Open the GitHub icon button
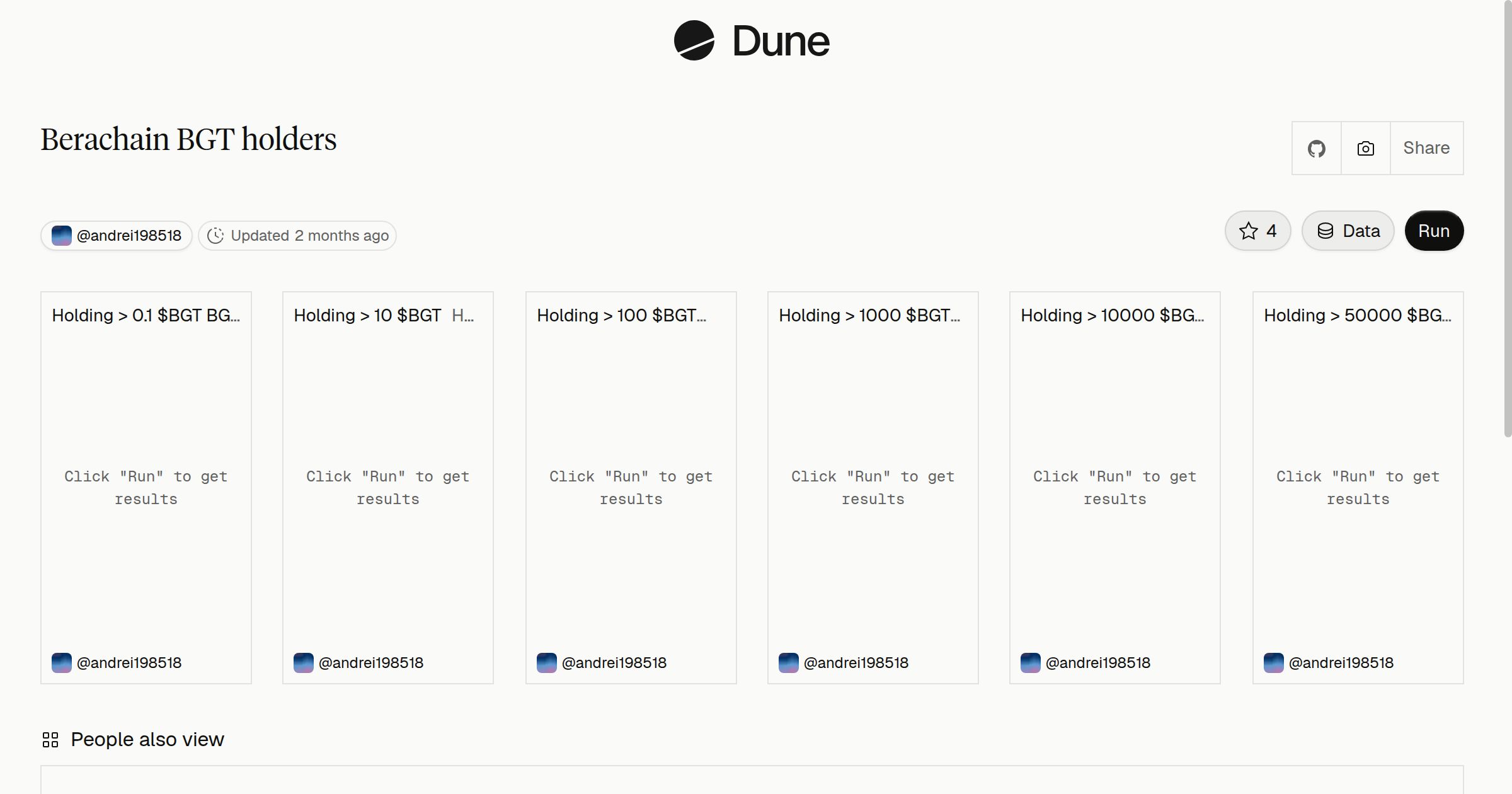 pos(1317,148)
